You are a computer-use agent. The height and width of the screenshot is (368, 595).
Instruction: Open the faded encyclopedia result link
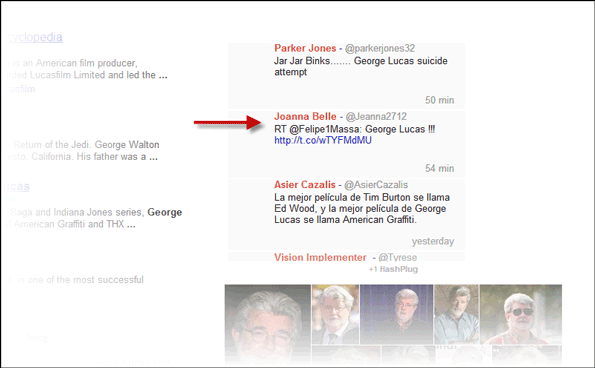[x=33, y=37]
